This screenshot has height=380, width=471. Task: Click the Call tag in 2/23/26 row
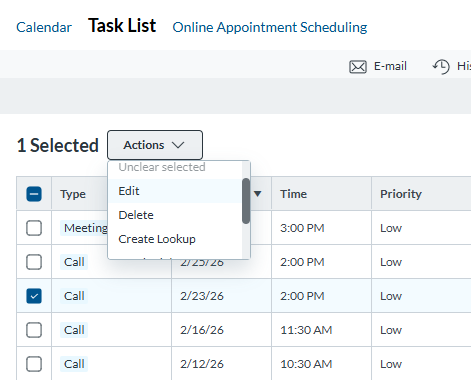74,296
